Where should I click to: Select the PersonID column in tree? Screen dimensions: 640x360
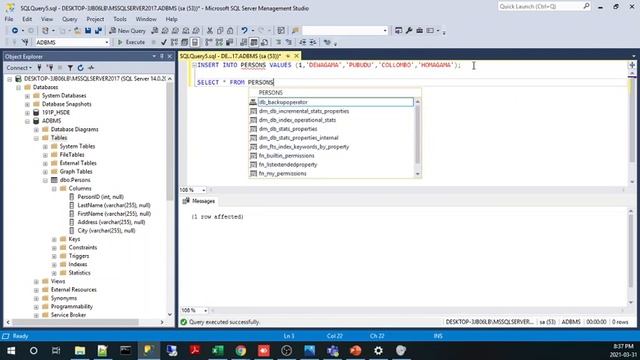(100, 197)
